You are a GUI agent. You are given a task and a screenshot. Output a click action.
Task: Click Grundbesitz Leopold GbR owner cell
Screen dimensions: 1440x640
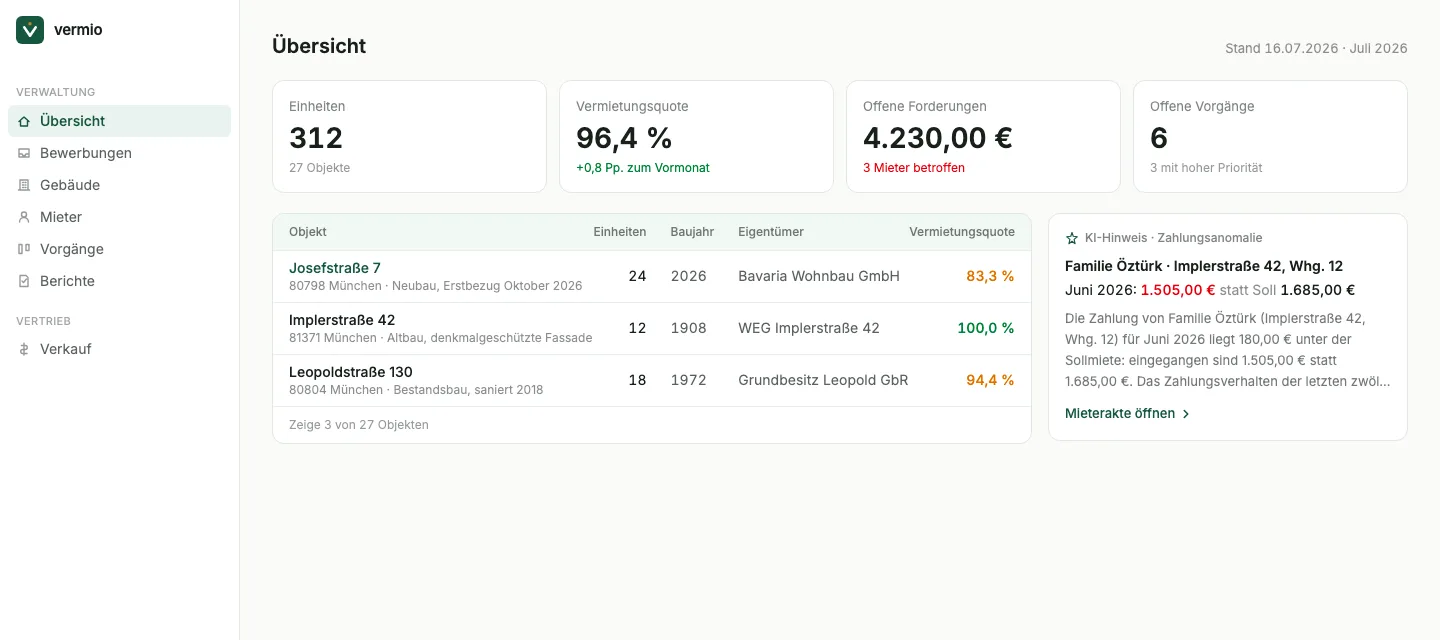point(823,380)
